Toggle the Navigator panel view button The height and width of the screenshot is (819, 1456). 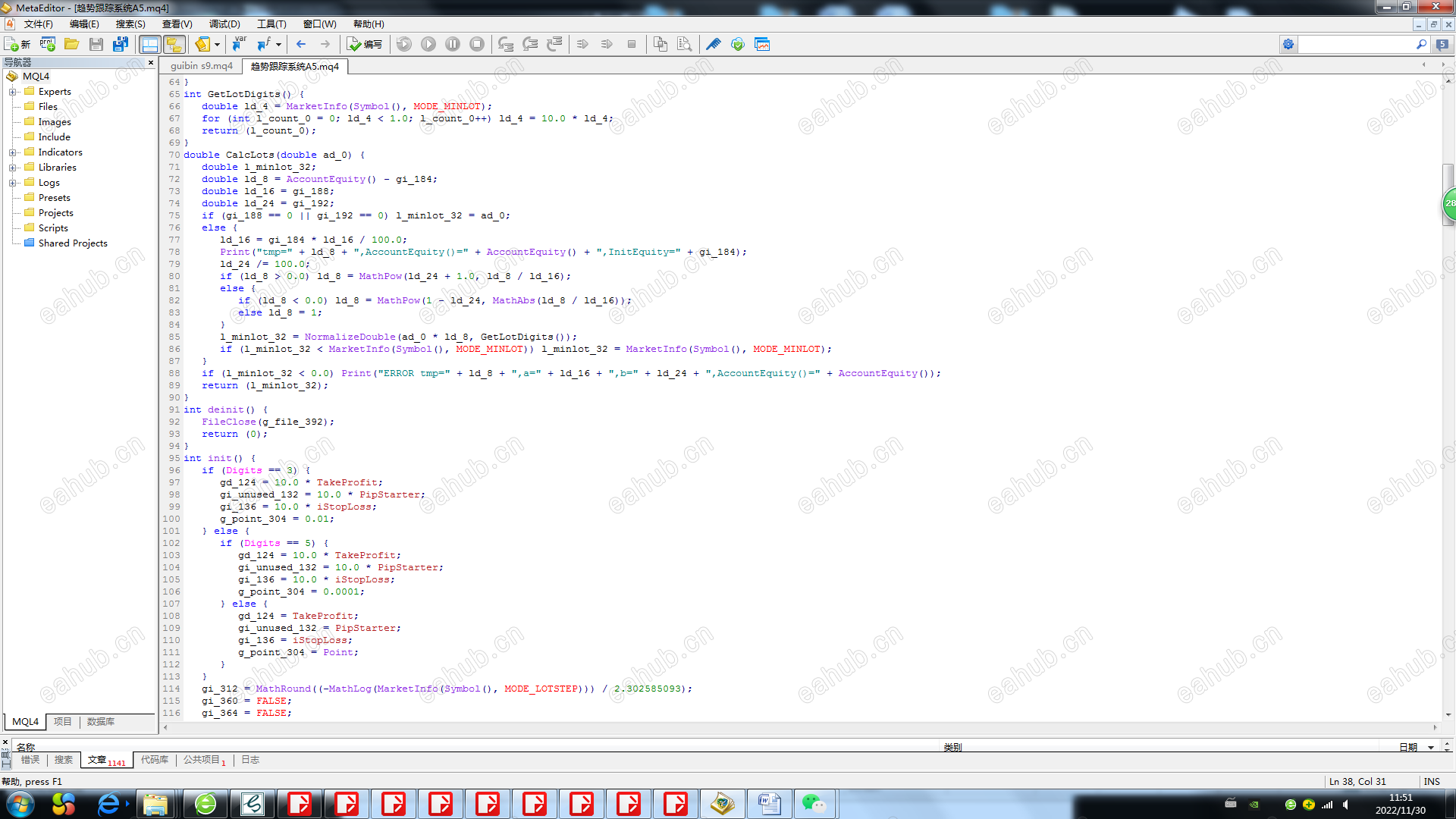[x=150, y=45]
